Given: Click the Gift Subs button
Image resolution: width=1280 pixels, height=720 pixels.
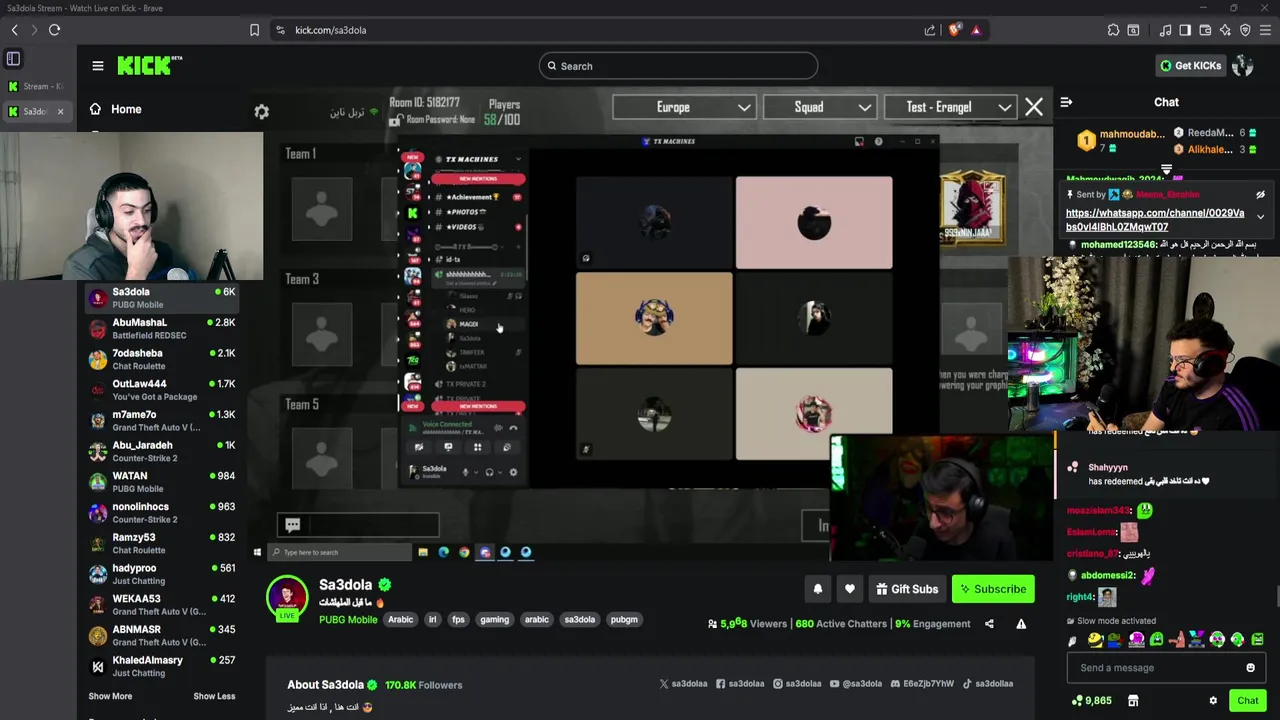Looking at the screenshot, I should (907, 589).
